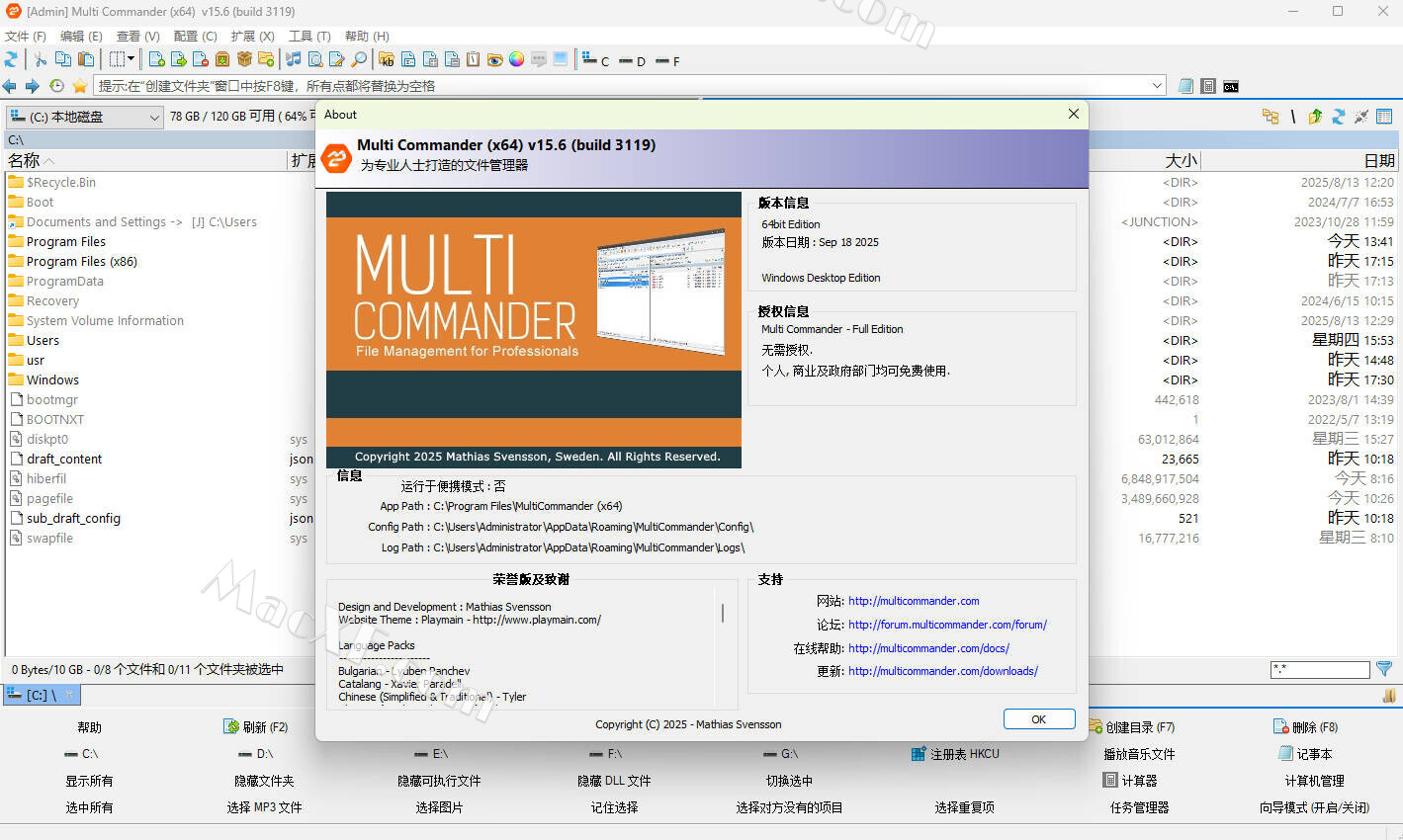Open the 扩展 (X) menu
The image size is (1403, 840).
pos(252,36)
